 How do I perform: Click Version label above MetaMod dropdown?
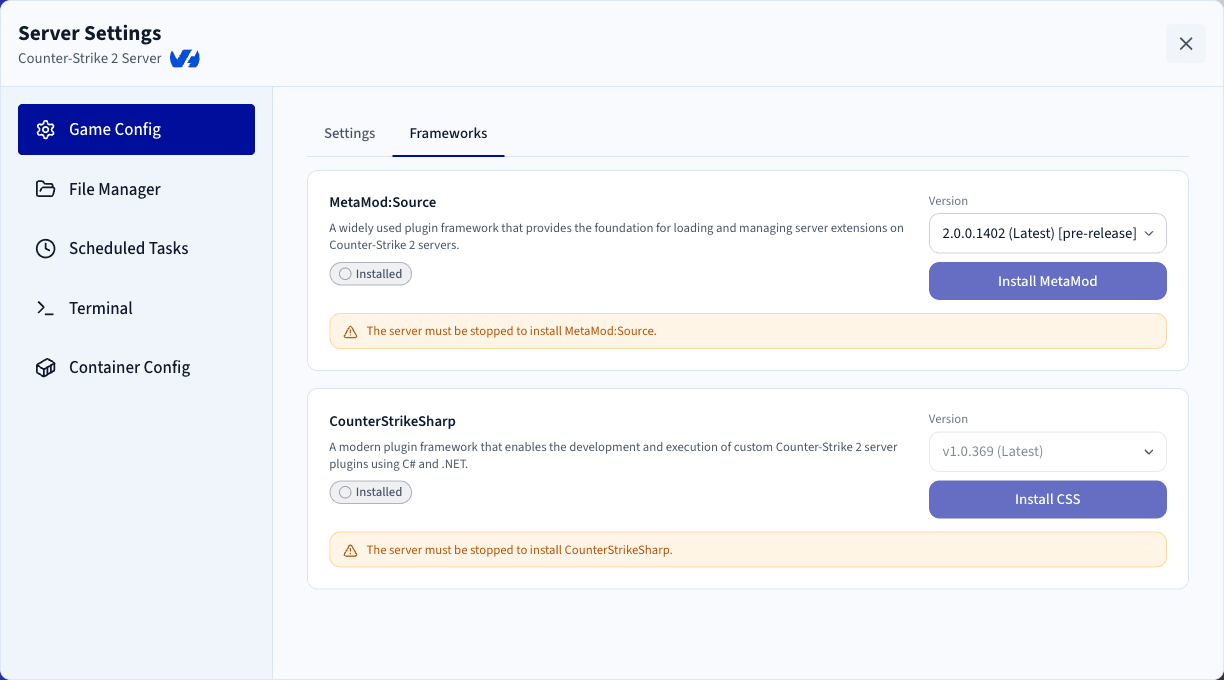(x=948, y=201)
